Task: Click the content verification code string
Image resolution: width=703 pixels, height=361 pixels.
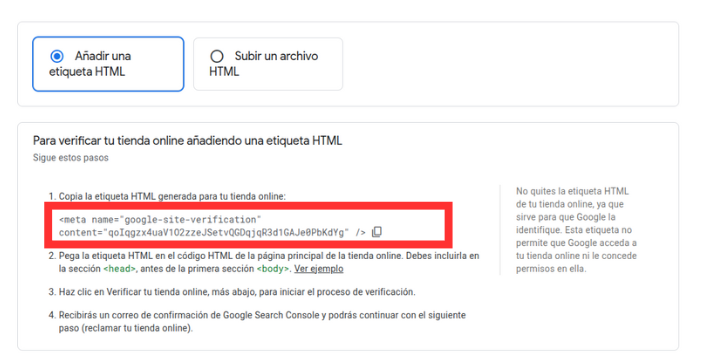Action: (x=226, y=232)
